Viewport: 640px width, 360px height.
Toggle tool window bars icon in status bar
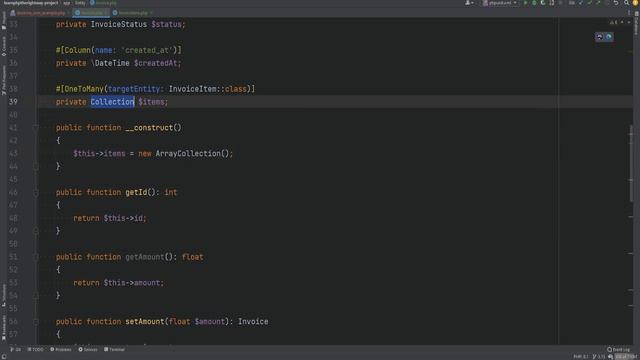pos(4,357)
